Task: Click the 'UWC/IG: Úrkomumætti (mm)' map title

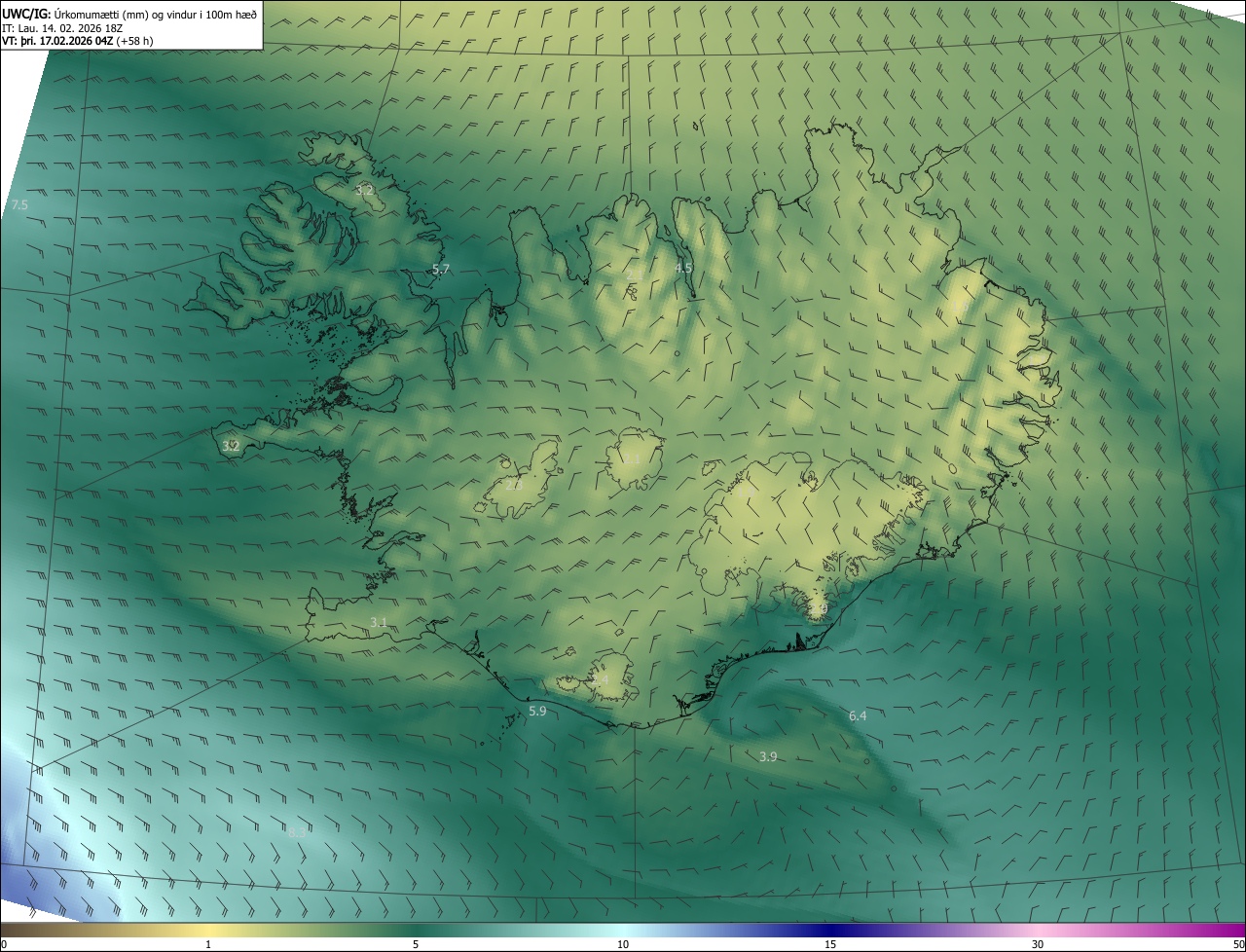Action: click(x=129, y=14)
